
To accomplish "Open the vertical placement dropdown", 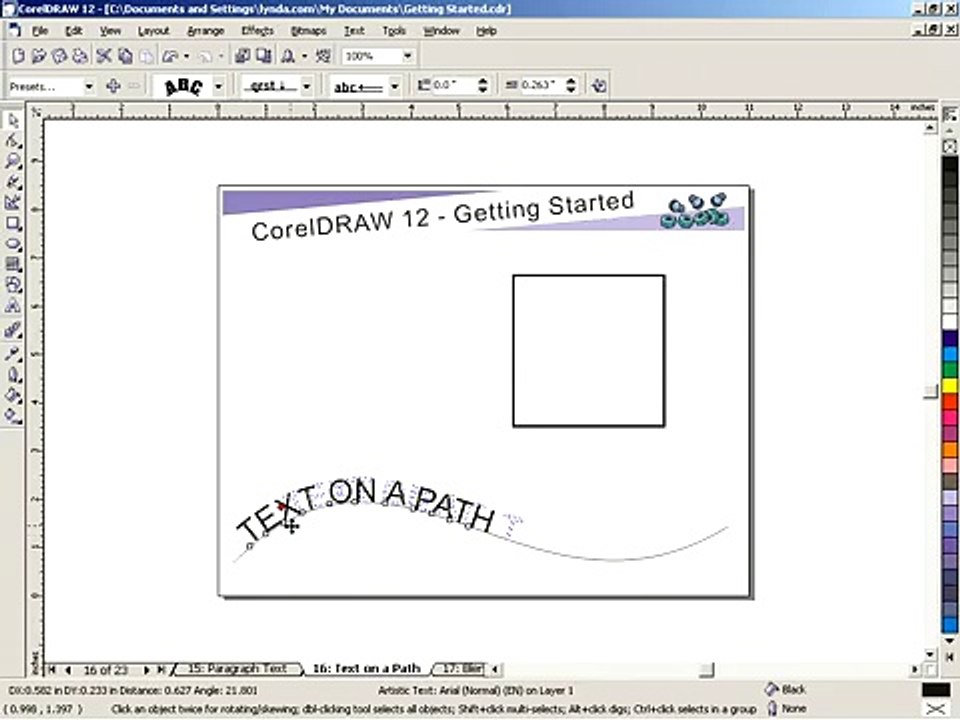I will (x=307, y=86).
